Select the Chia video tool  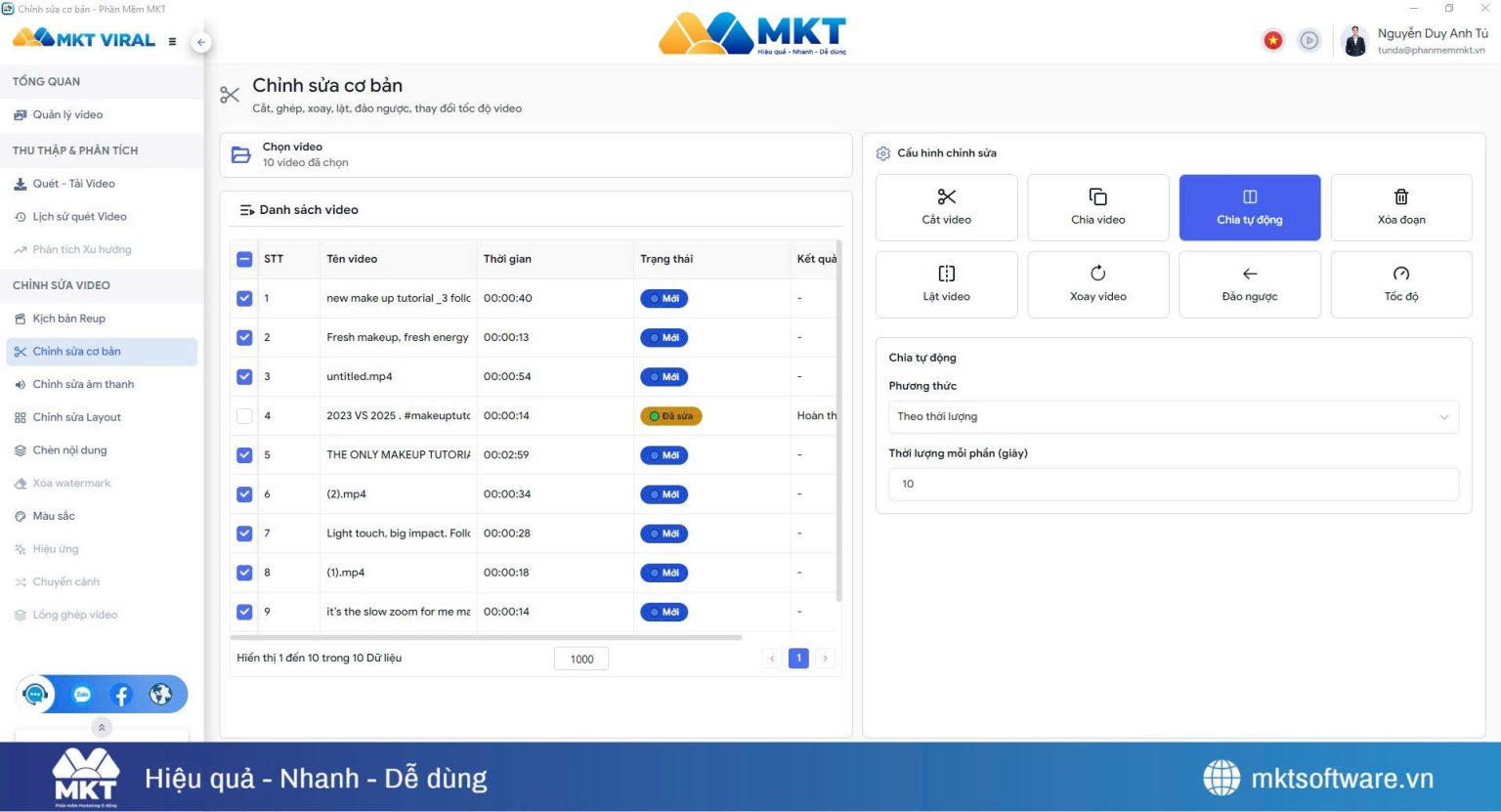pyautogui.click(x=1097, y=207)
